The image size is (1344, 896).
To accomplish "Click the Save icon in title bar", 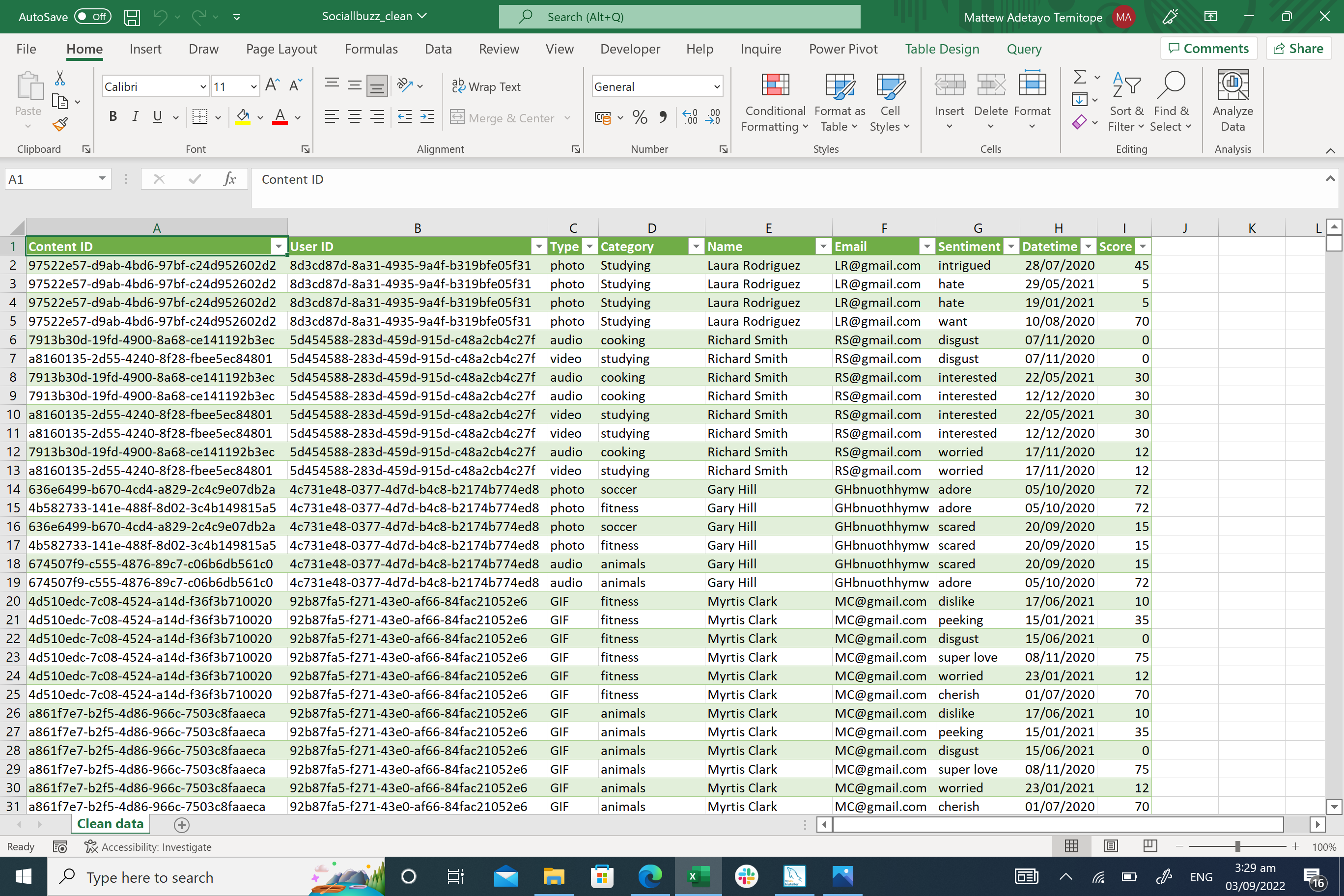I will click(132, 17).
